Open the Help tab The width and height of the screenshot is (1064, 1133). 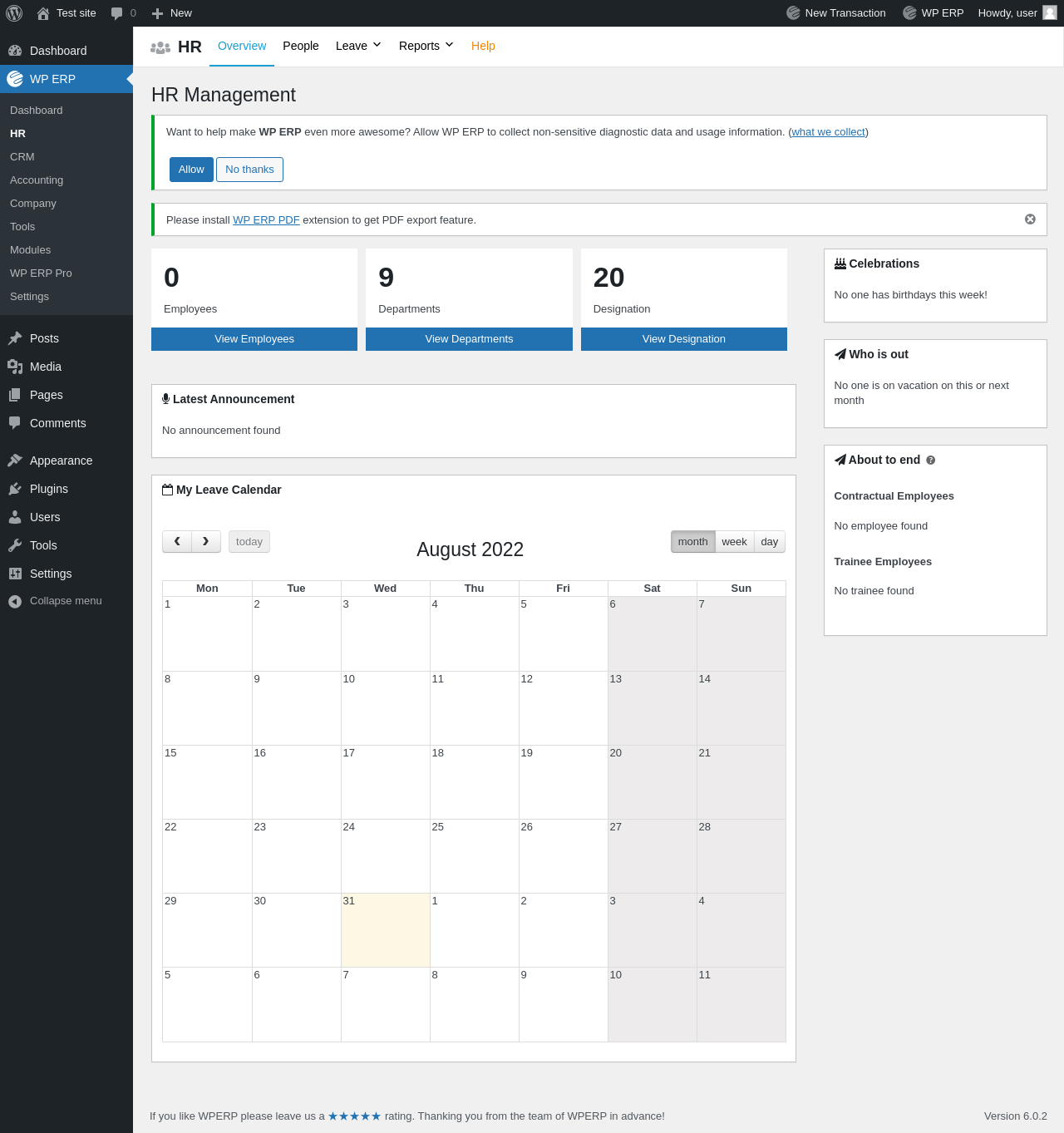[x=483, y=46]
